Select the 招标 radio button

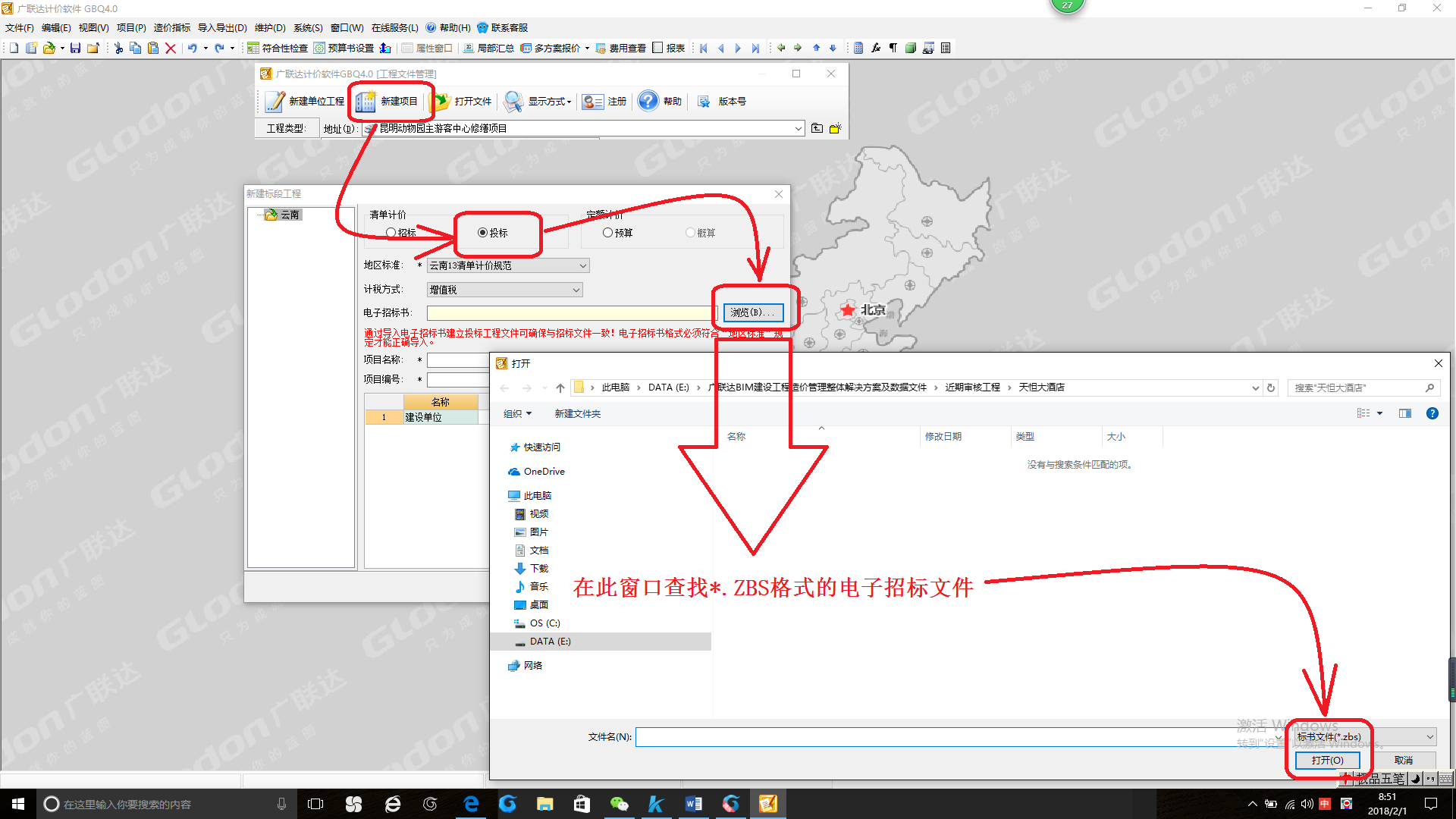(391, 233)
